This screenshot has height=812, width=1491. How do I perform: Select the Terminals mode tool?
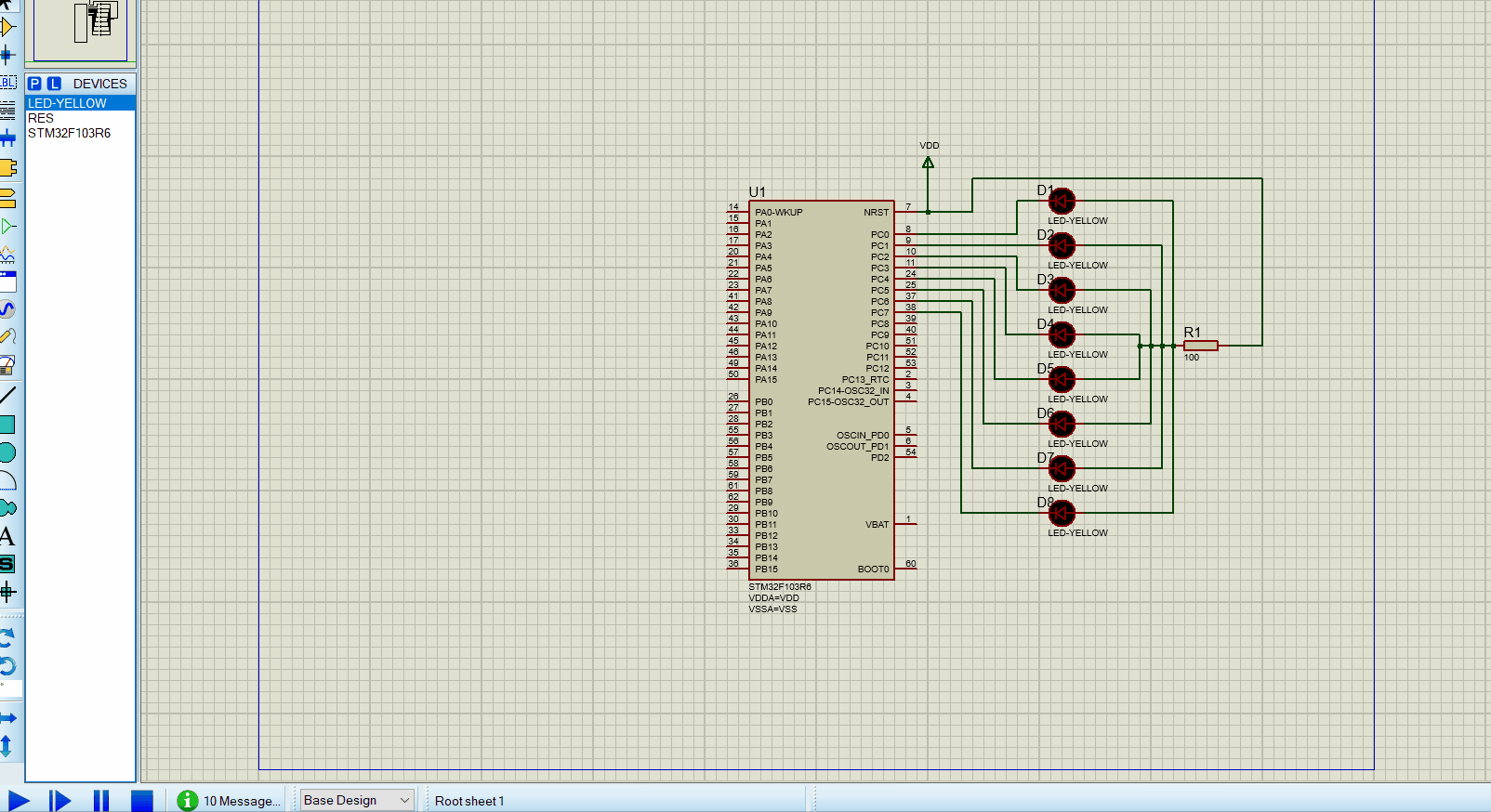[x=7, y=197]
